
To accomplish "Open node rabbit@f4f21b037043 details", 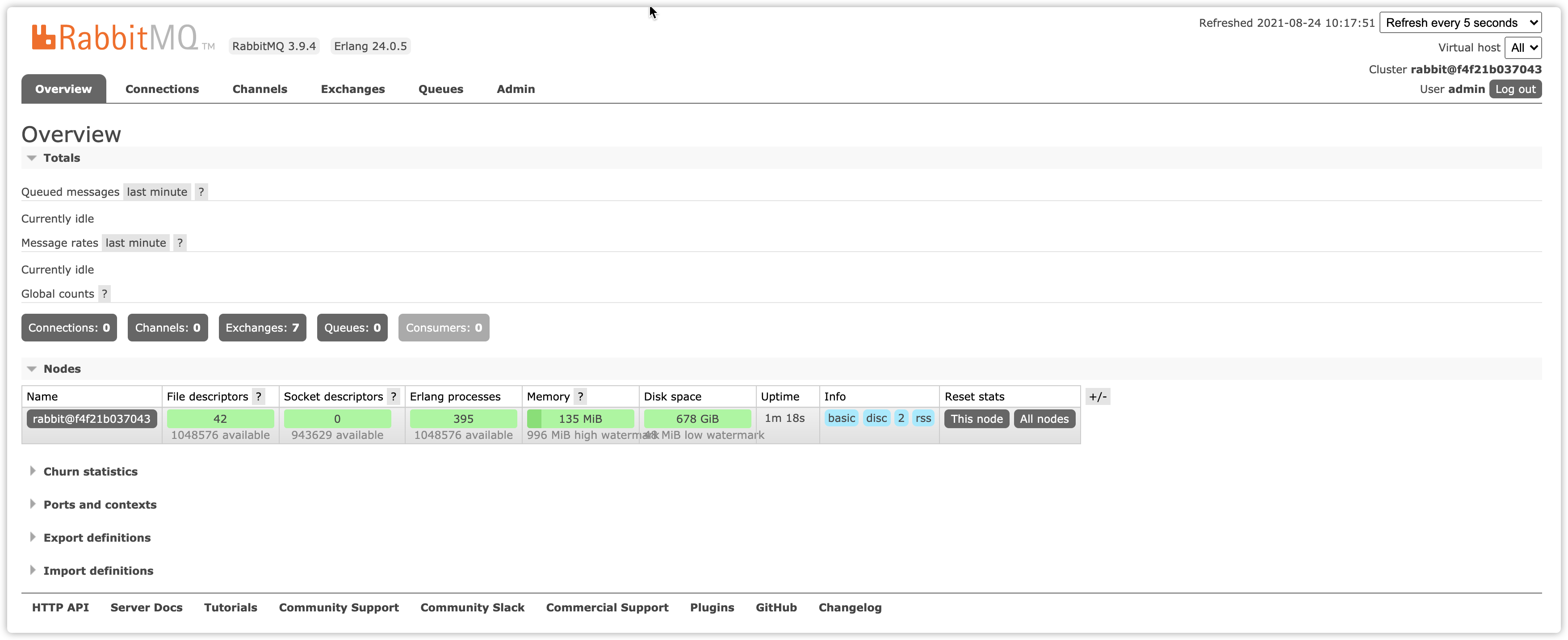I will point(91,419).
